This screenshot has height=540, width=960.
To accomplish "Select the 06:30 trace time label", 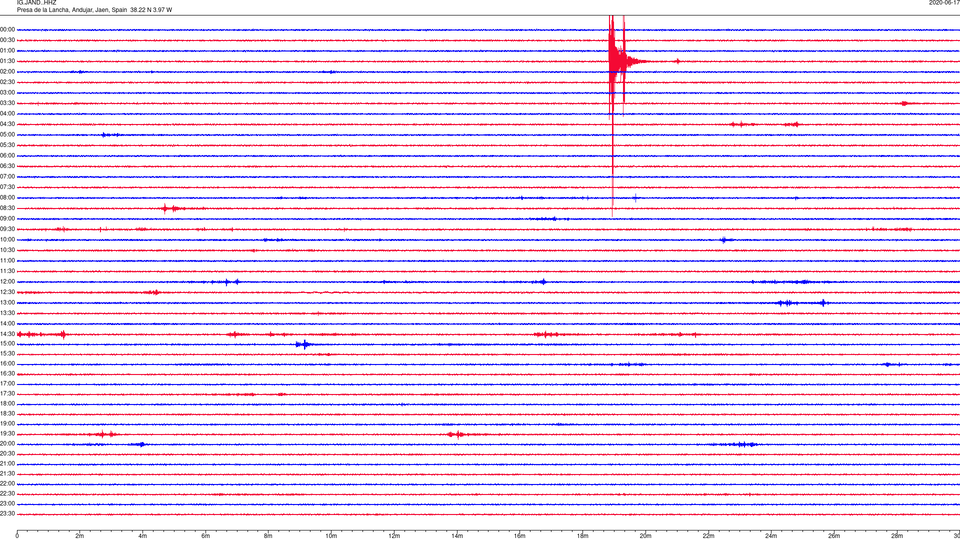I will pos(7,166).
